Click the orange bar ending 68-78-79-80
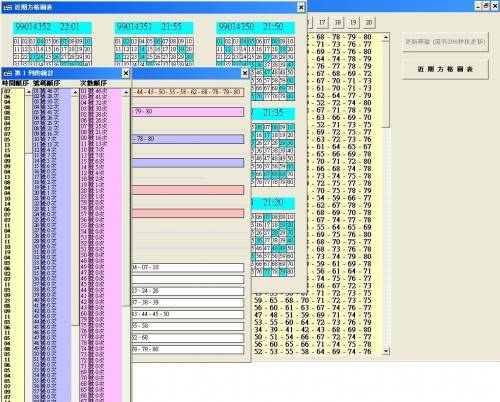 [188, 92]
